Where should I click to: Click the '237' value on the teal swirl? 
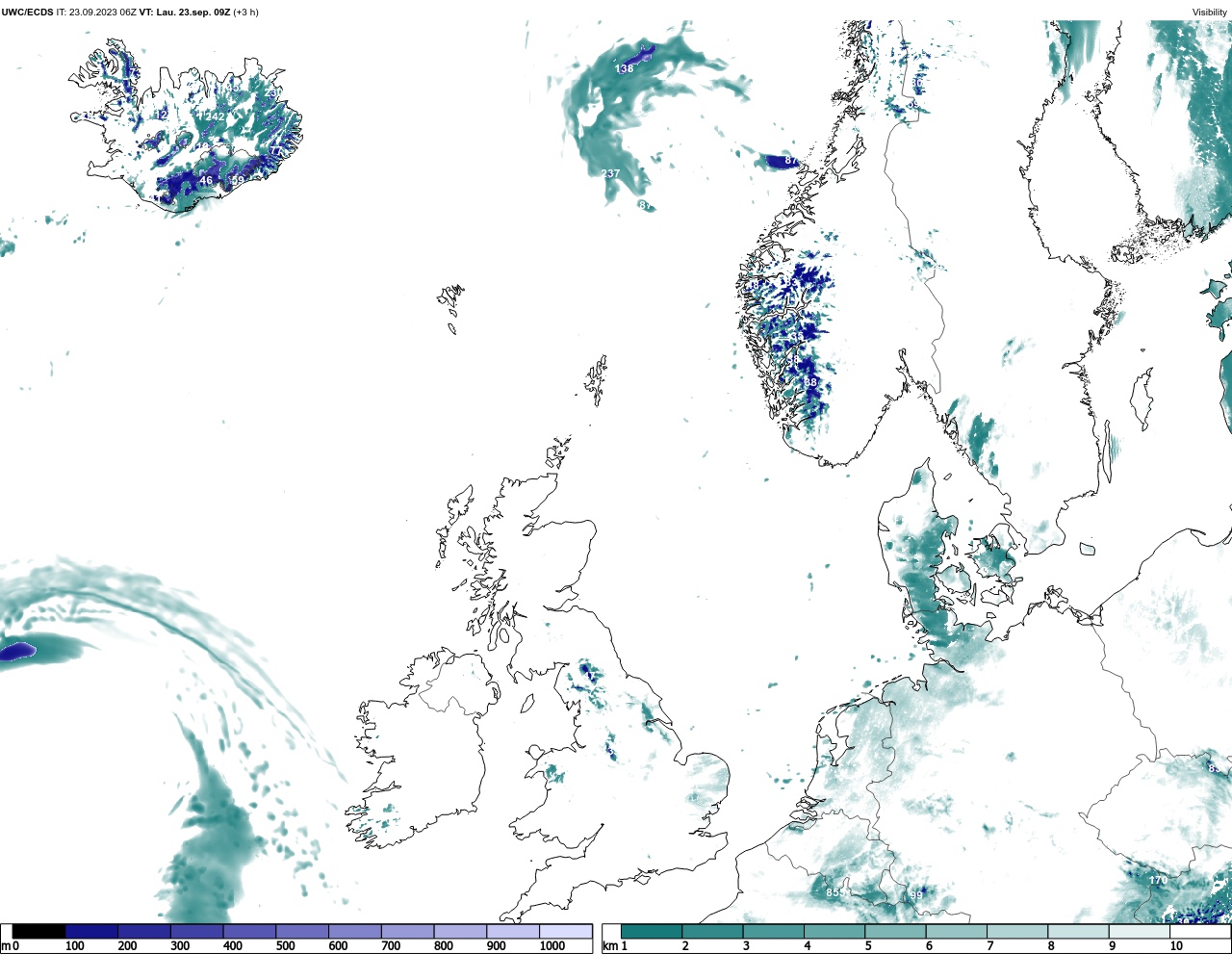[x=610, y=174]
